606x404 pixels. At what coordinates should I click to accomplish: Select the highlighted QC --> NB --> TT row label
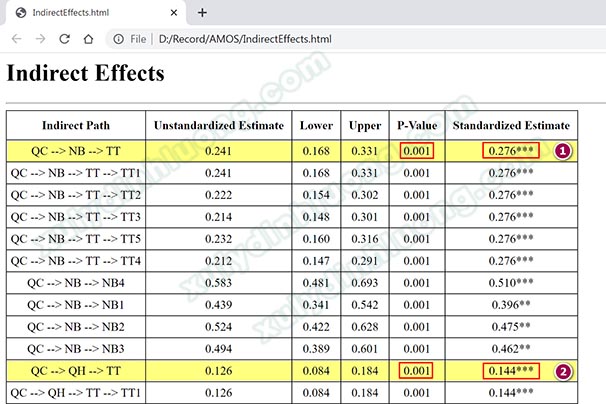coord(76,151)
